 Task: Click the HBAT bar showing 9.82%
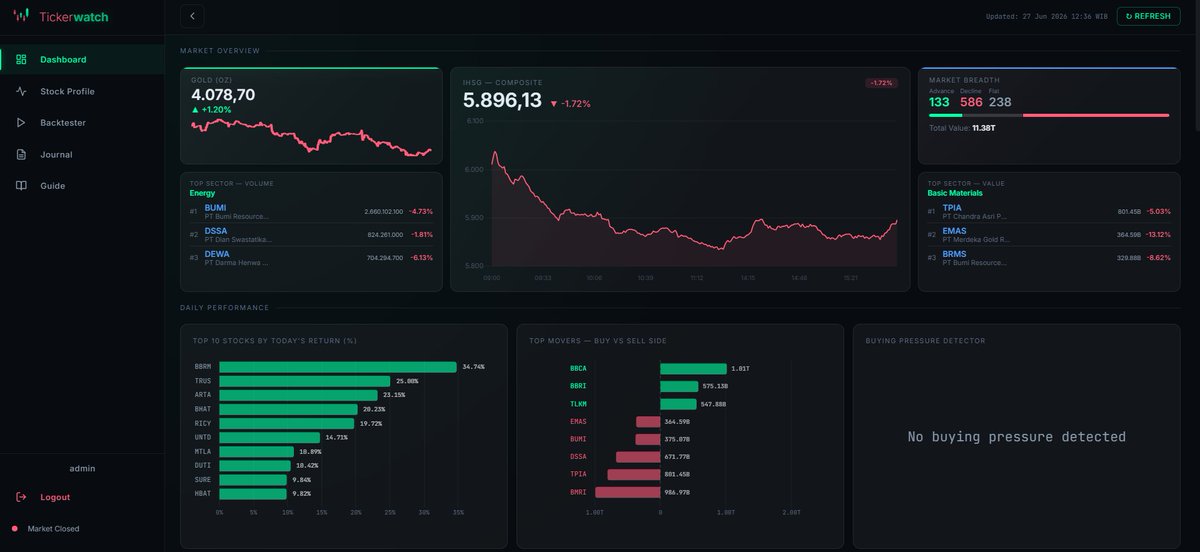click(253, 493)
